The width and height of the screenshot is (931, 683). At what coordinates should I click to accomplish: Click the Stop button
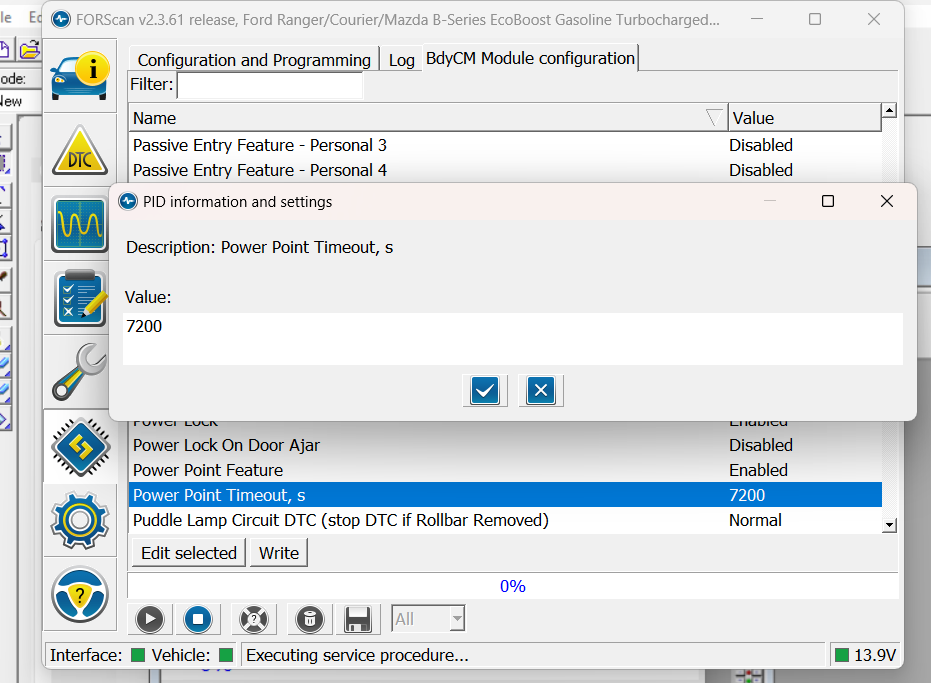pos(198,619)
